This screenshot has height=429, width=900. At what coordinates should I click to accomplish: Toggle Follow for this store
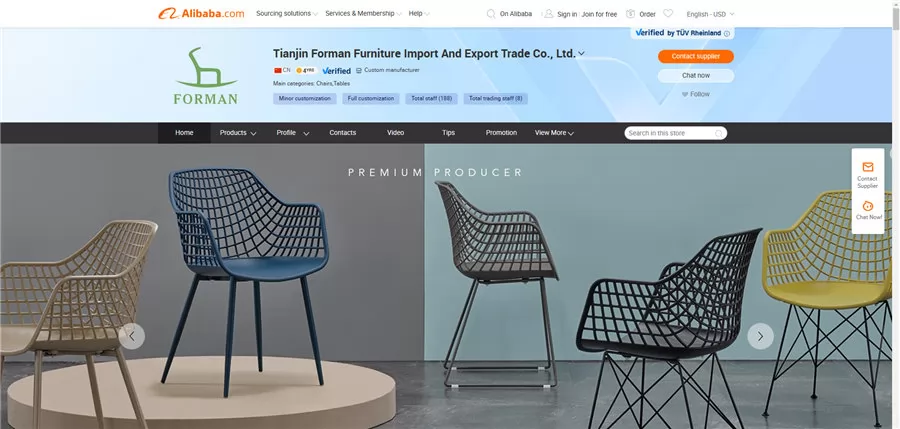(x=696, y=94)
